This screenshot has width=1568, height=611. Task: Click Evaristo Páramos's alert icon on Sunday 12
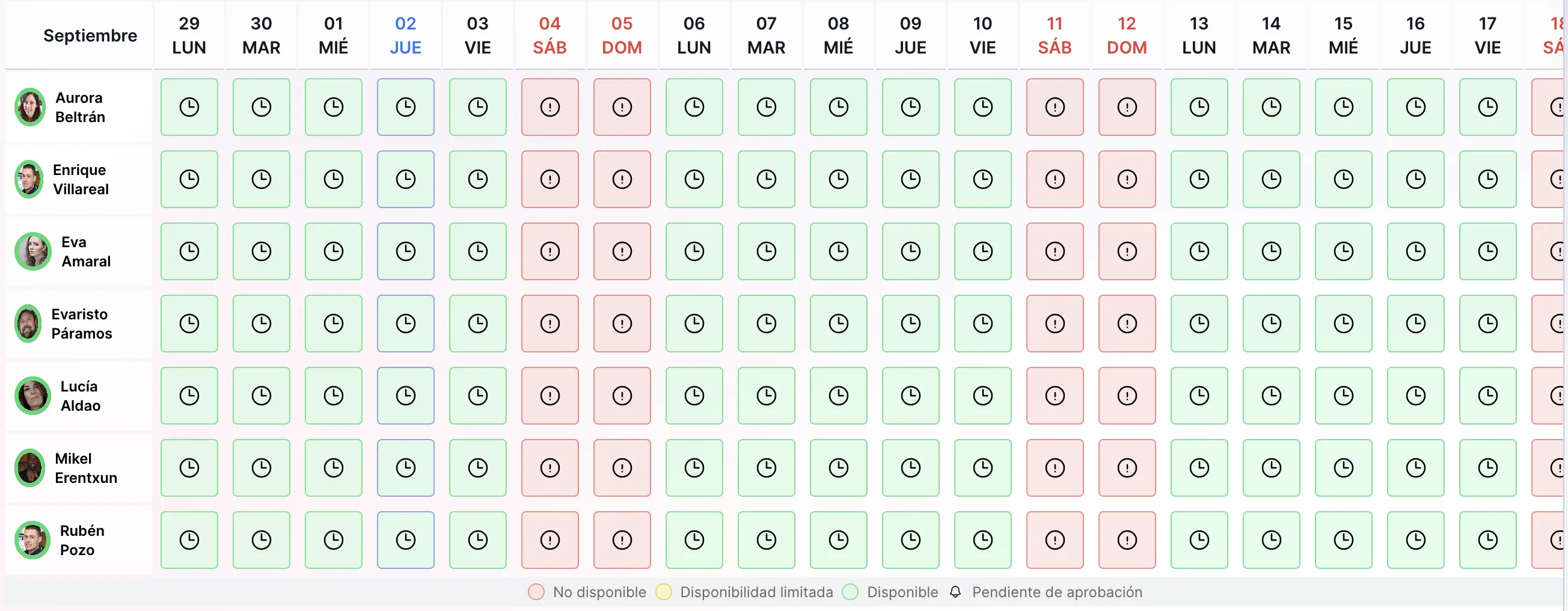(1127, 324)
